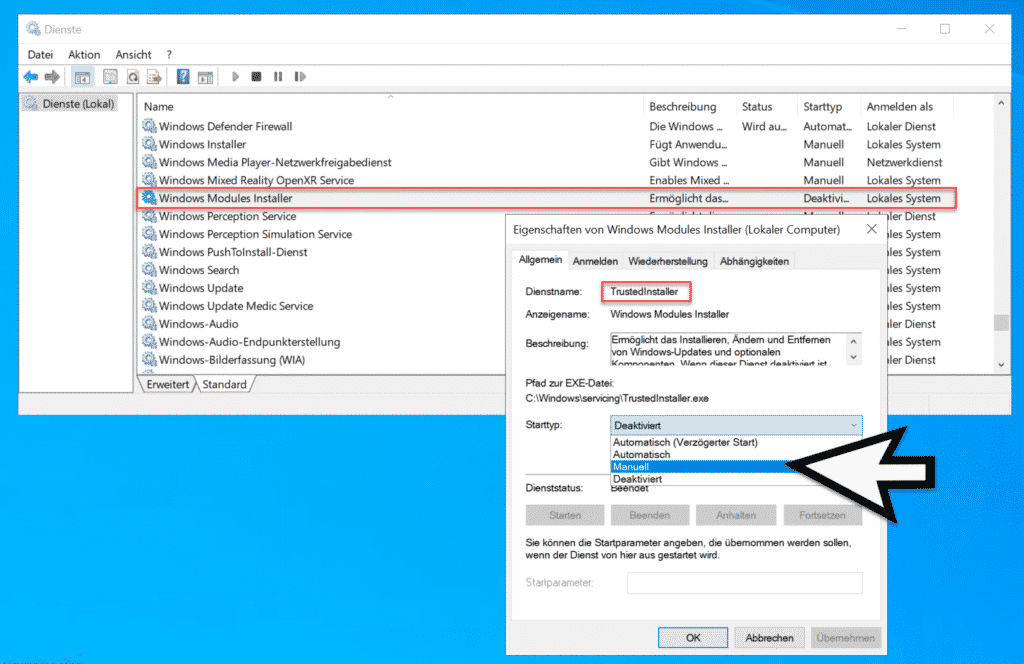
Task: Sort by Status column header
Action: (x=766, y=106)
